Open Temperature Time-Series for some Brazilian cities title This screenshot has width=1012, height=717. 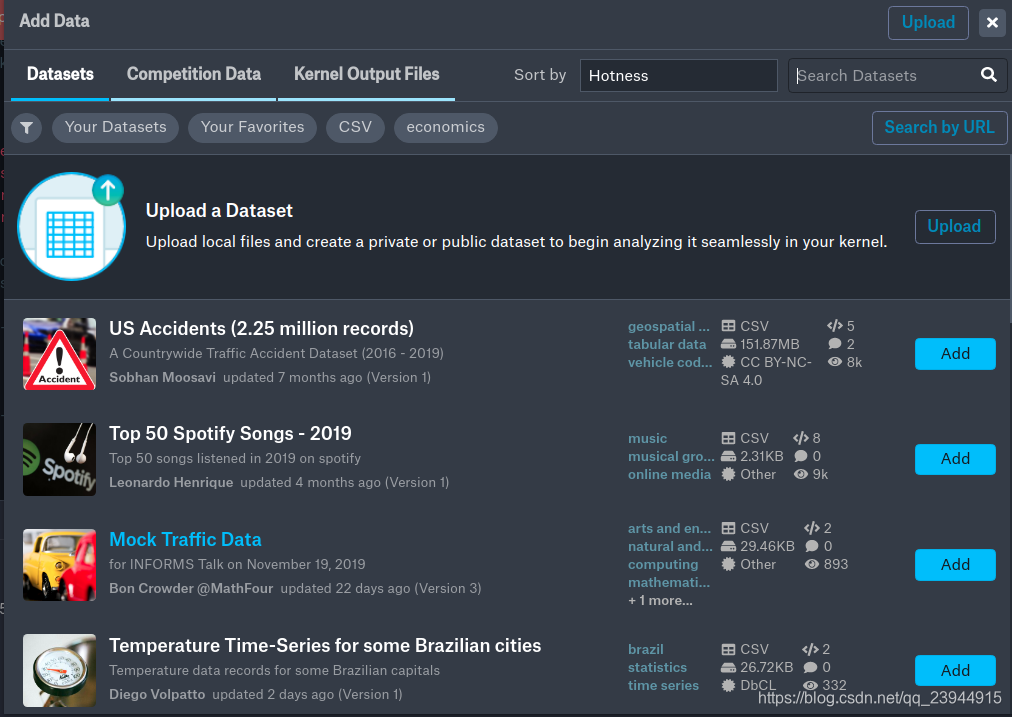coord(325,645)
